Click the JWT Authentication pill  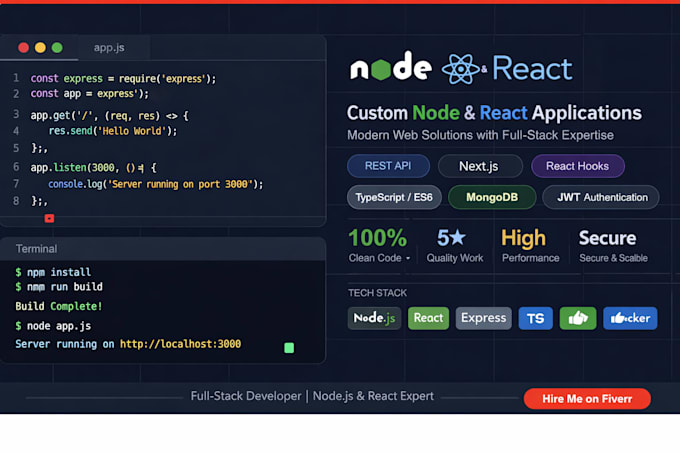(x=601, y=197)
